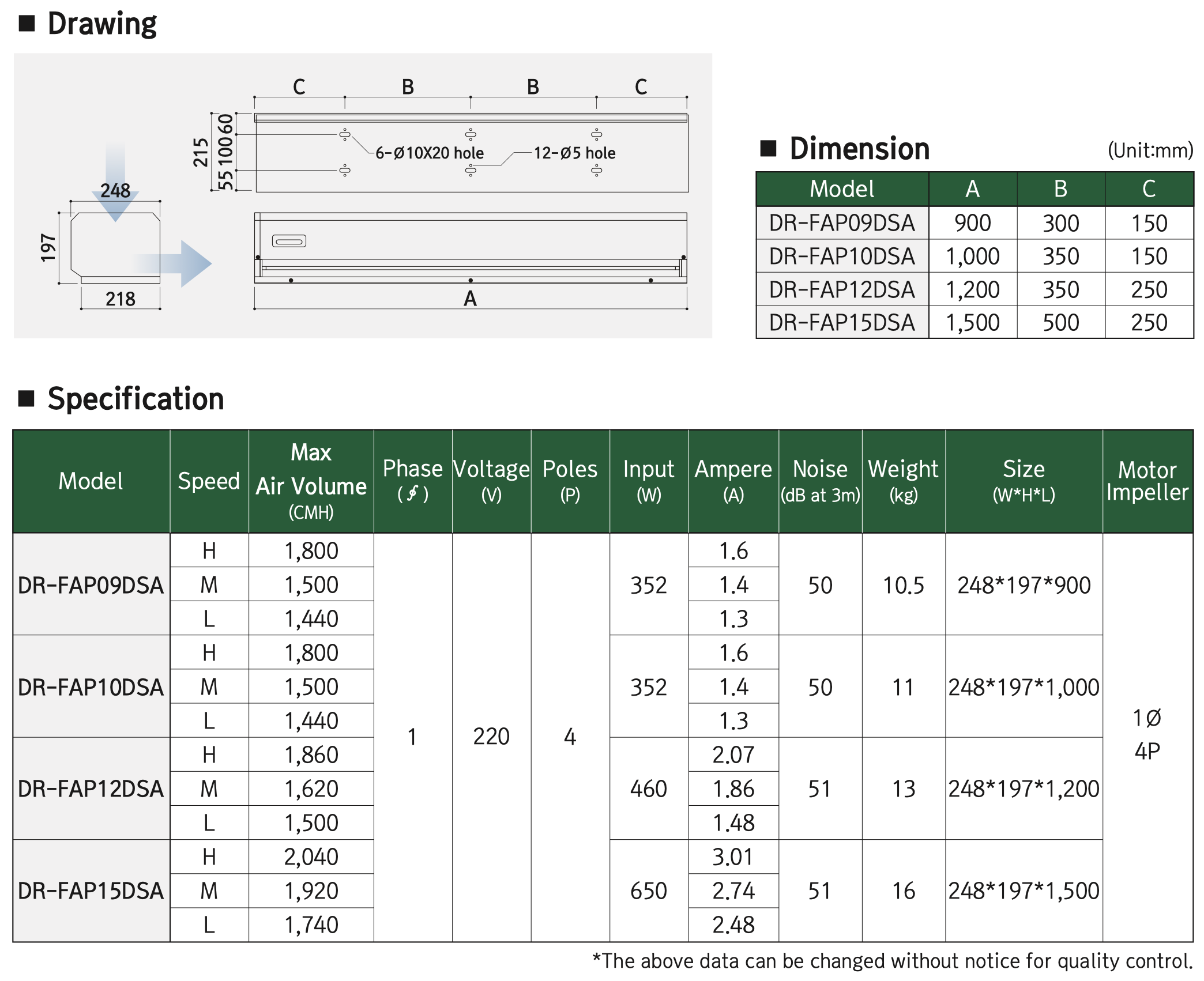Click the downward blue airflow arrow
Viewport: 1204px width, 981px height.
click(x=115, y=182)
